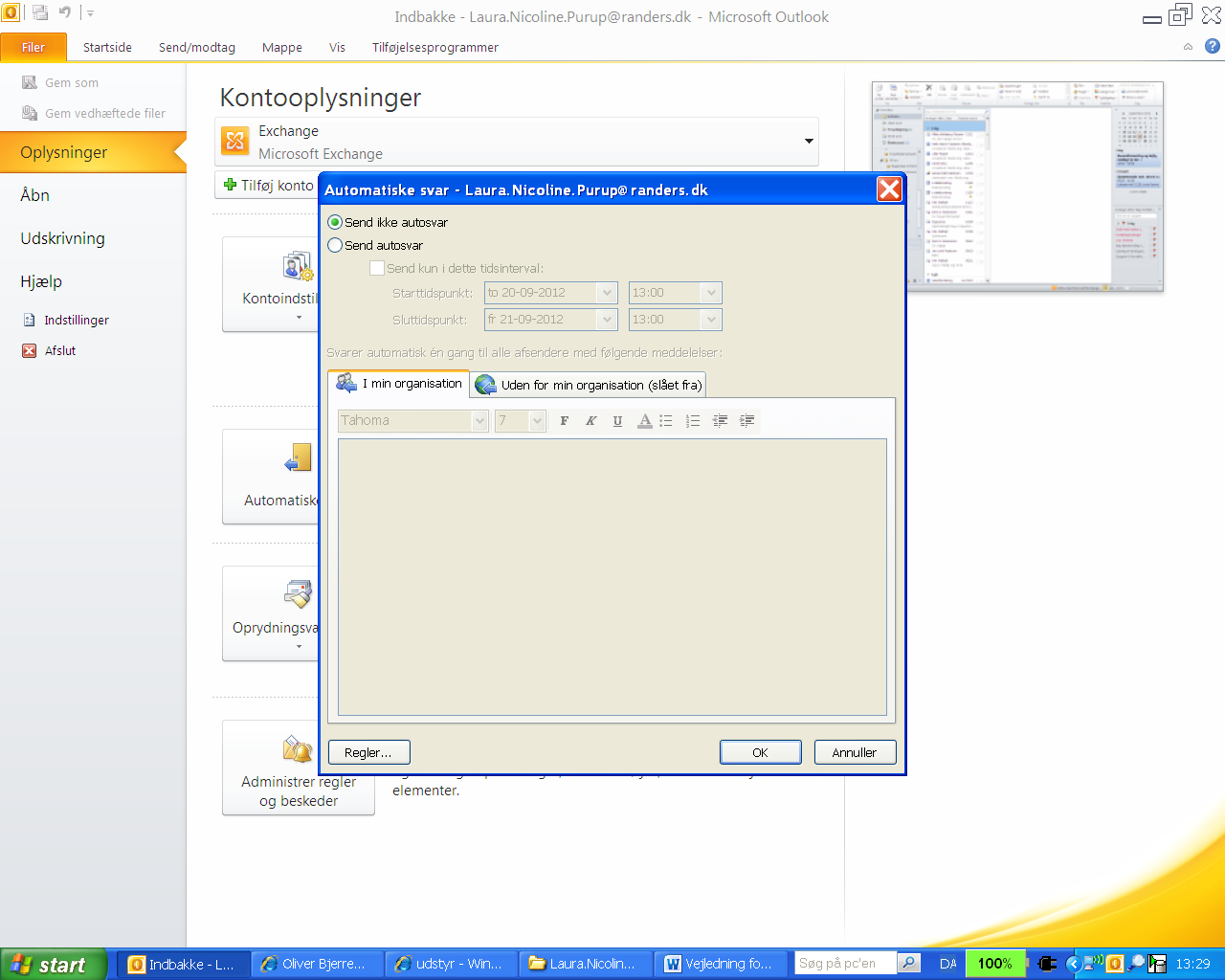Expand the Exchange account dropdown
1225x980 pixels.
809,142
